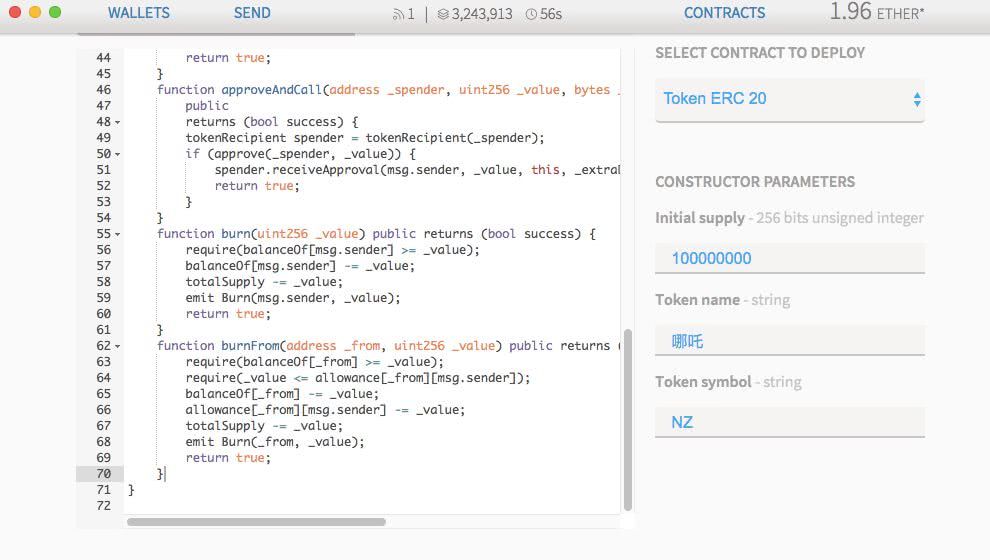Open the SEND tab
This screenshot has height=560, width=990.
252,13
